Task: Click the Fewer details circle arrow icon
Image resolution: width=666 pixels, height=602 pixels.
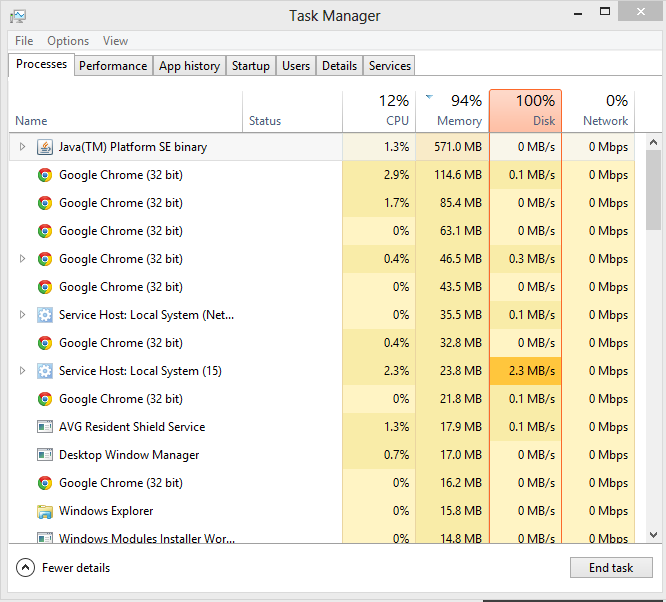Action: pos(25,568)
